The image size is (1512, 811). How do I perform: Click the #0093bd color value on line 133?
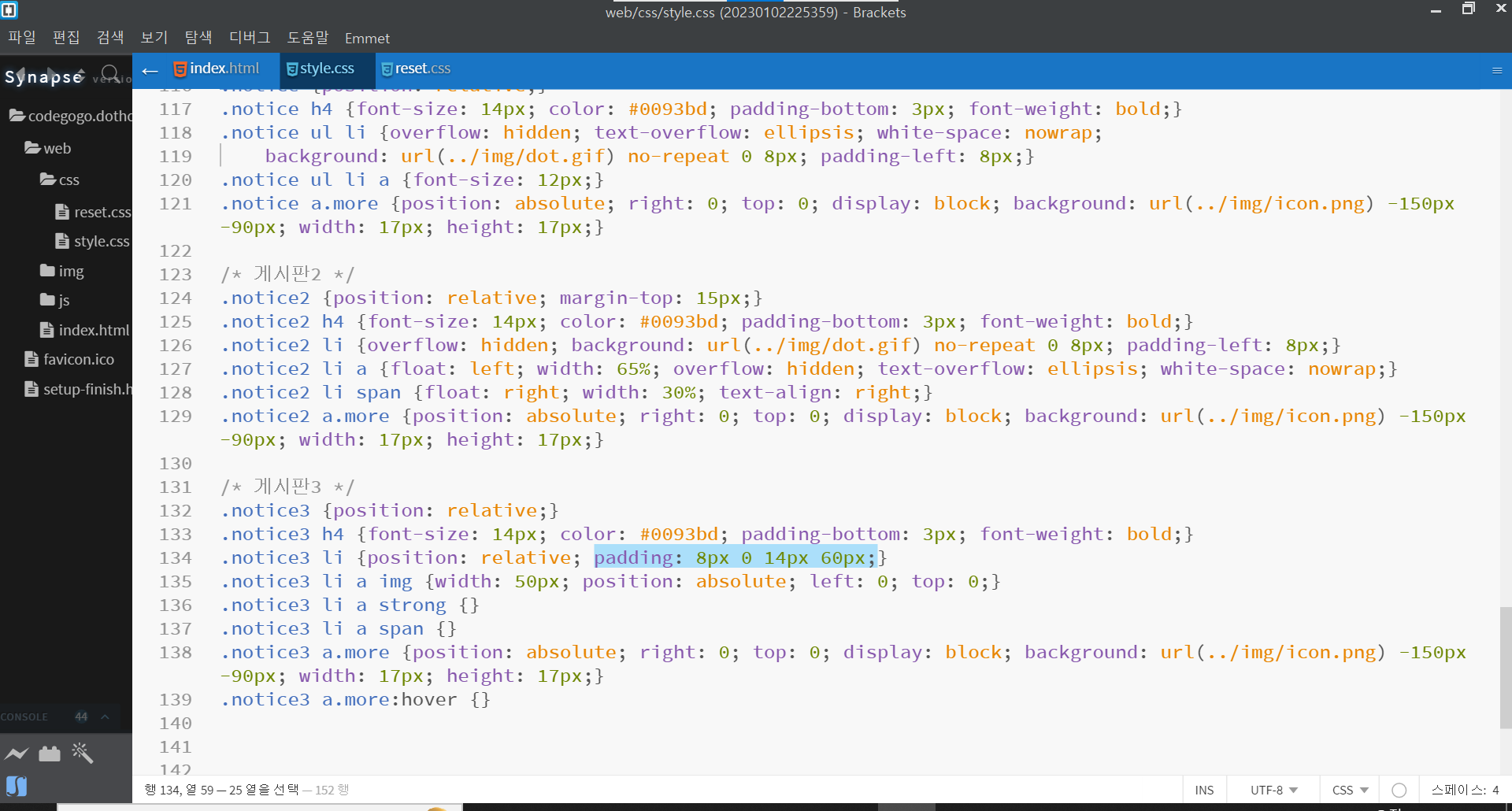[679, 534]
